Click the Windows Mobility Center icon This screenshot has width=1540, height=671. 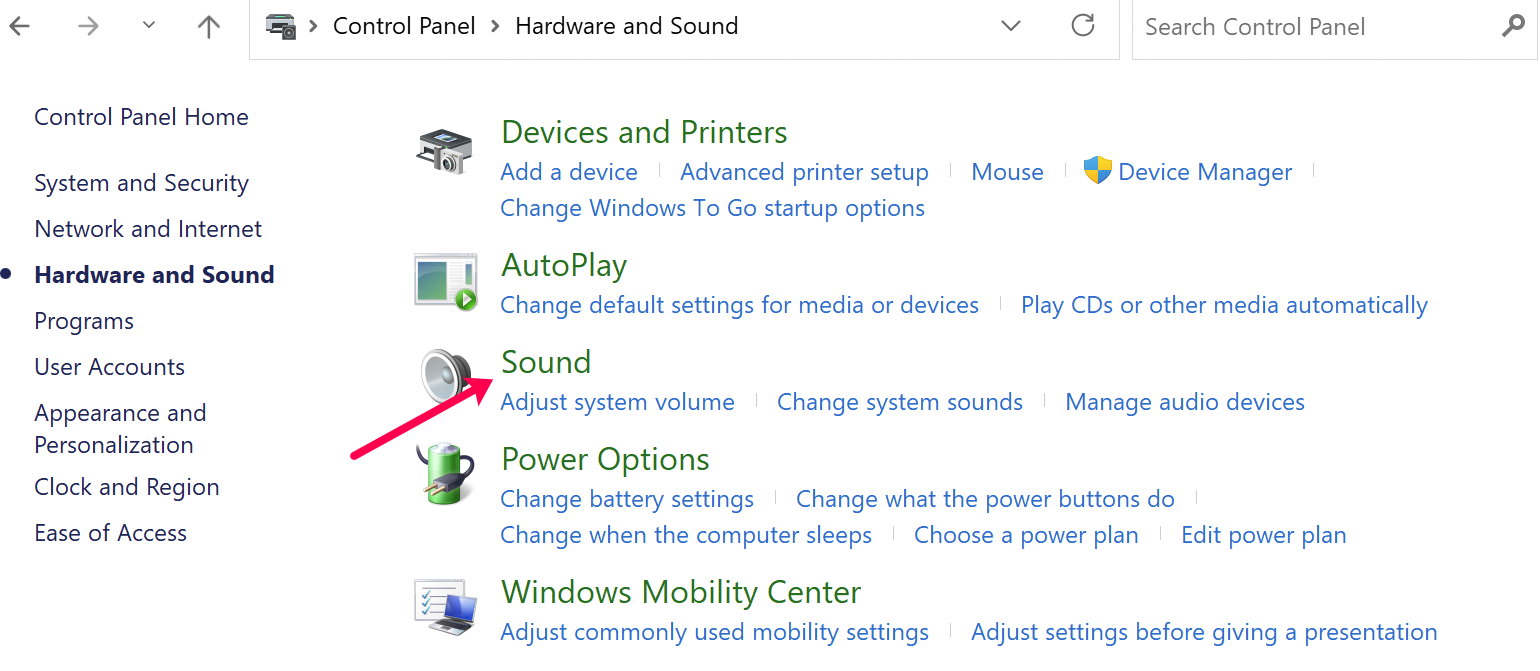445,607
